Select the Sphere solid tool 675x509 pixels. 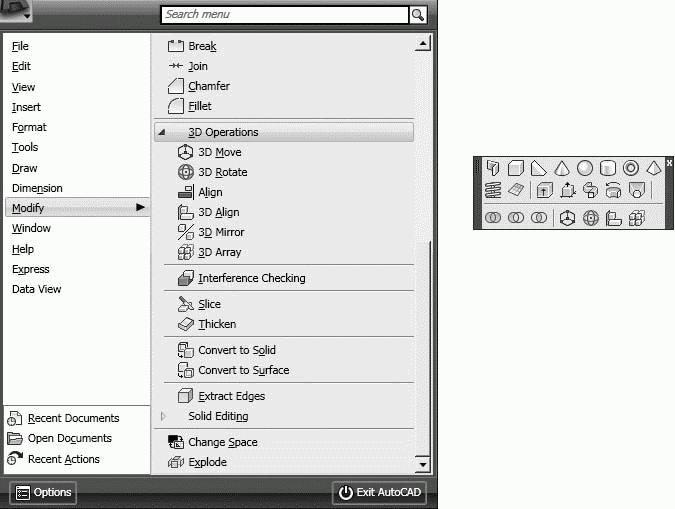tap(584, 168)
